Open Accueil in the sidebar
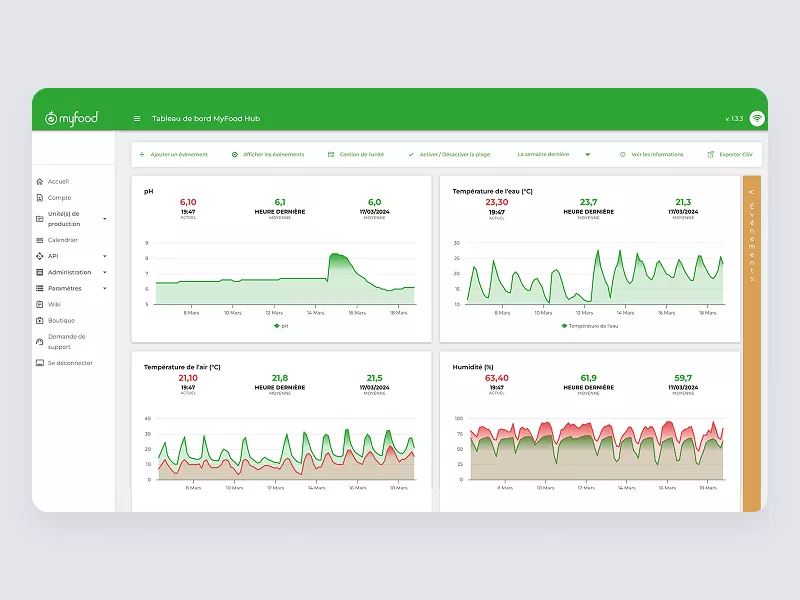800x600 pixels. click(58, 182)
